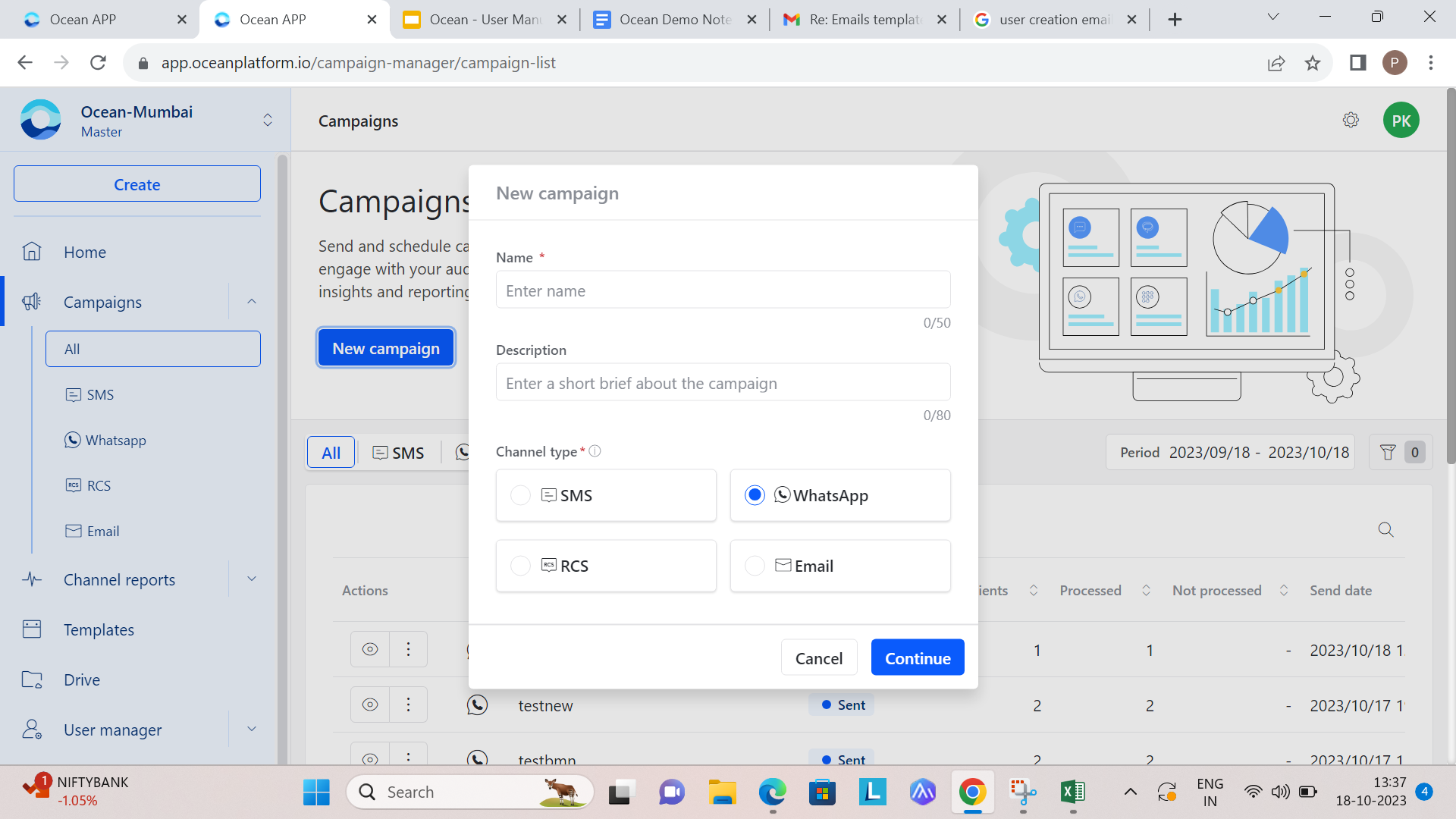Screen dimensions: 1456x819
Task: Open the Windows Start menu
Action: coord(316,792)
